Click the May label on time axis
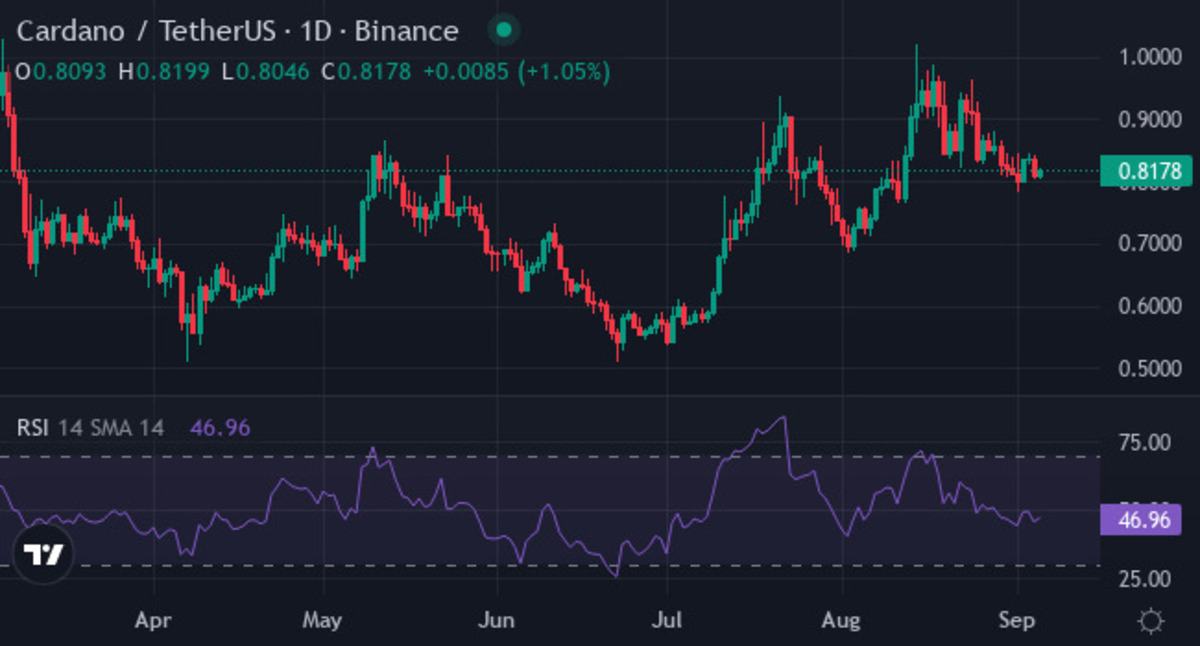 tap(322, 621)
